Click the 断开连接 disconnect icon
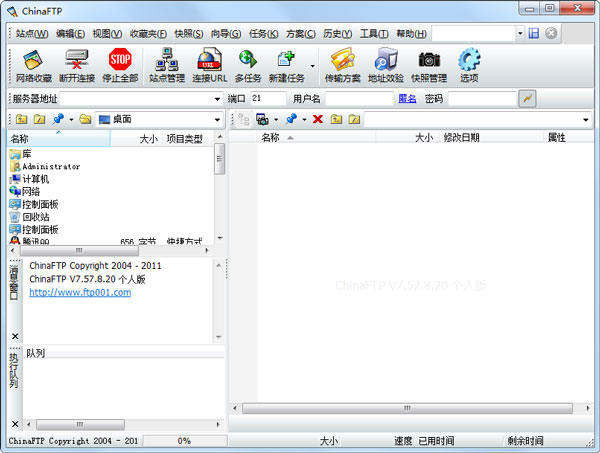The width and height of the screenshot is (600, 453). pyautogui.click(x=77, y=65)
